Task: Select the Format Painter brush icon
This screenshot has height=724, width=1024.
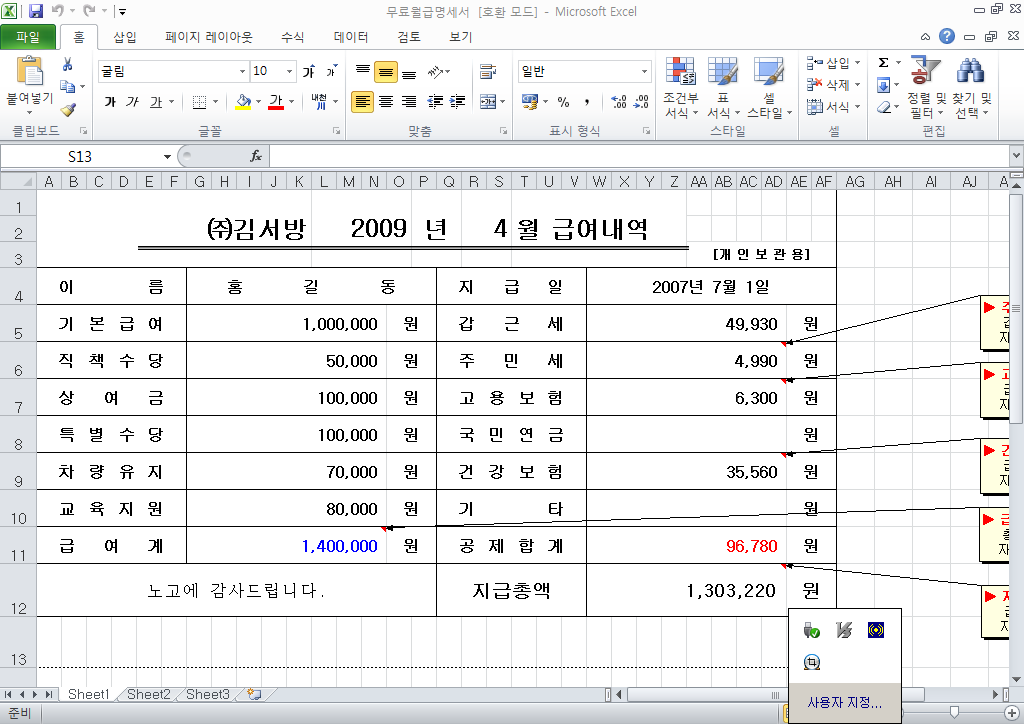Action: (68, 110)
